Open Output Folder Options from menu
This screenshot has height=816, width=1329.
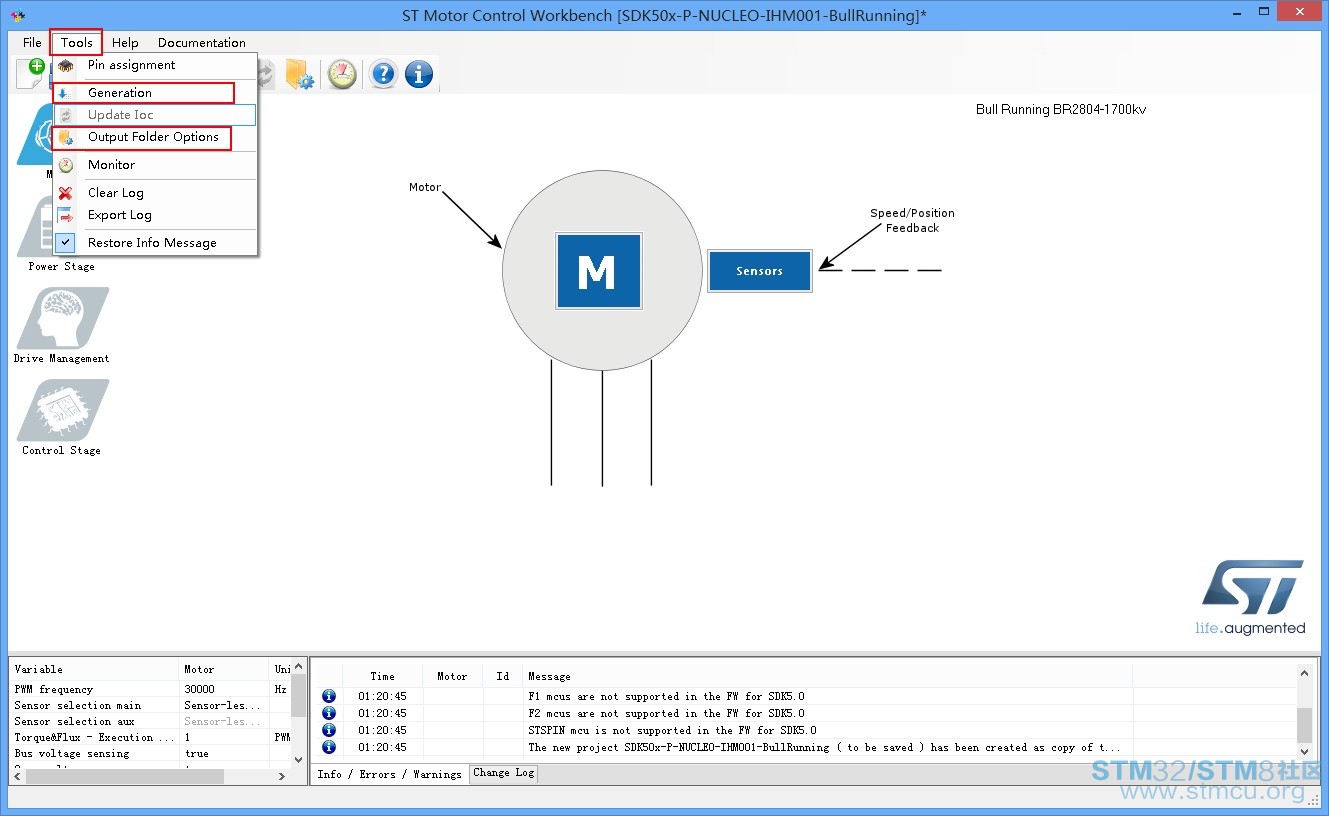point(155,137)
